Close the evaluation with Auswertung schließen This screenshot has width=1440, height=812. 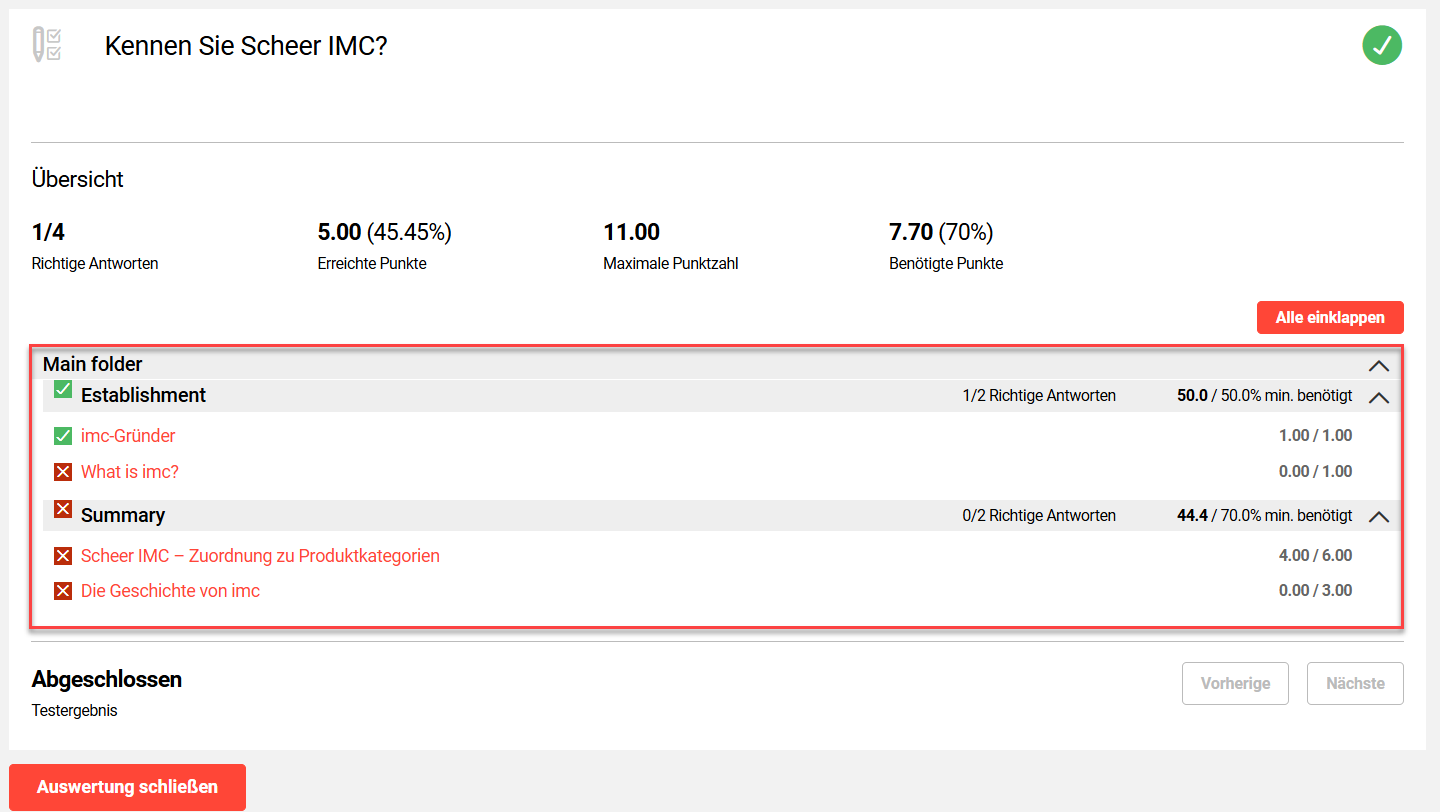127,787
